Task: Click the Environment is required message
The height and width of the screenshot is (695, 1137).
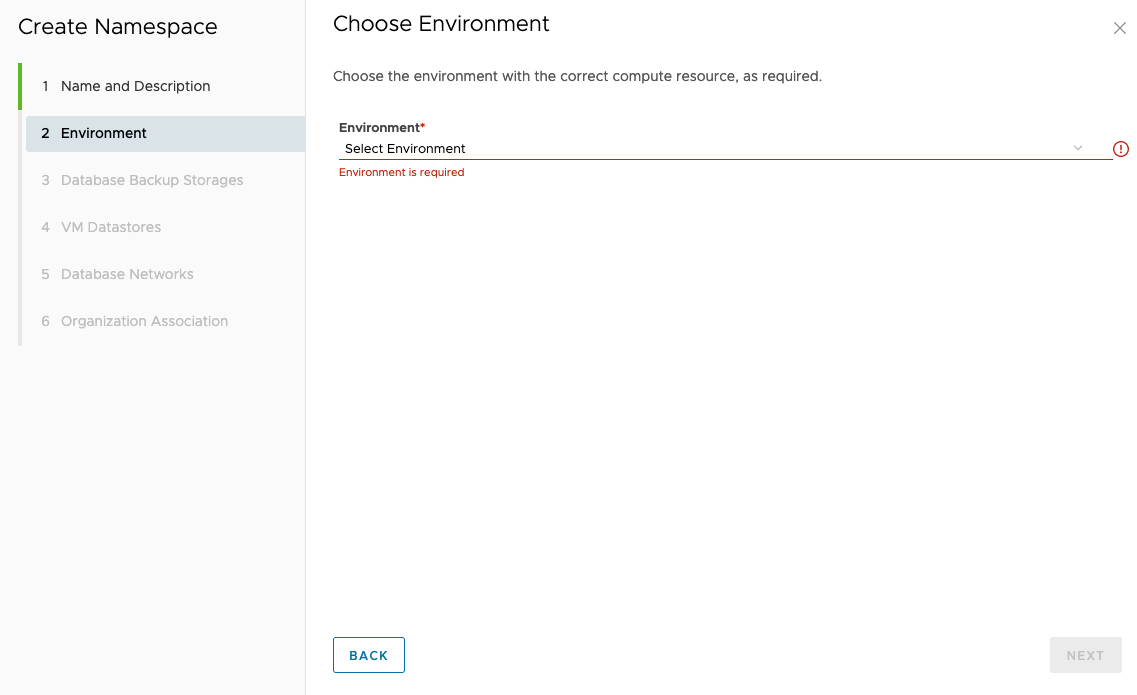Action: coord(401,172)
